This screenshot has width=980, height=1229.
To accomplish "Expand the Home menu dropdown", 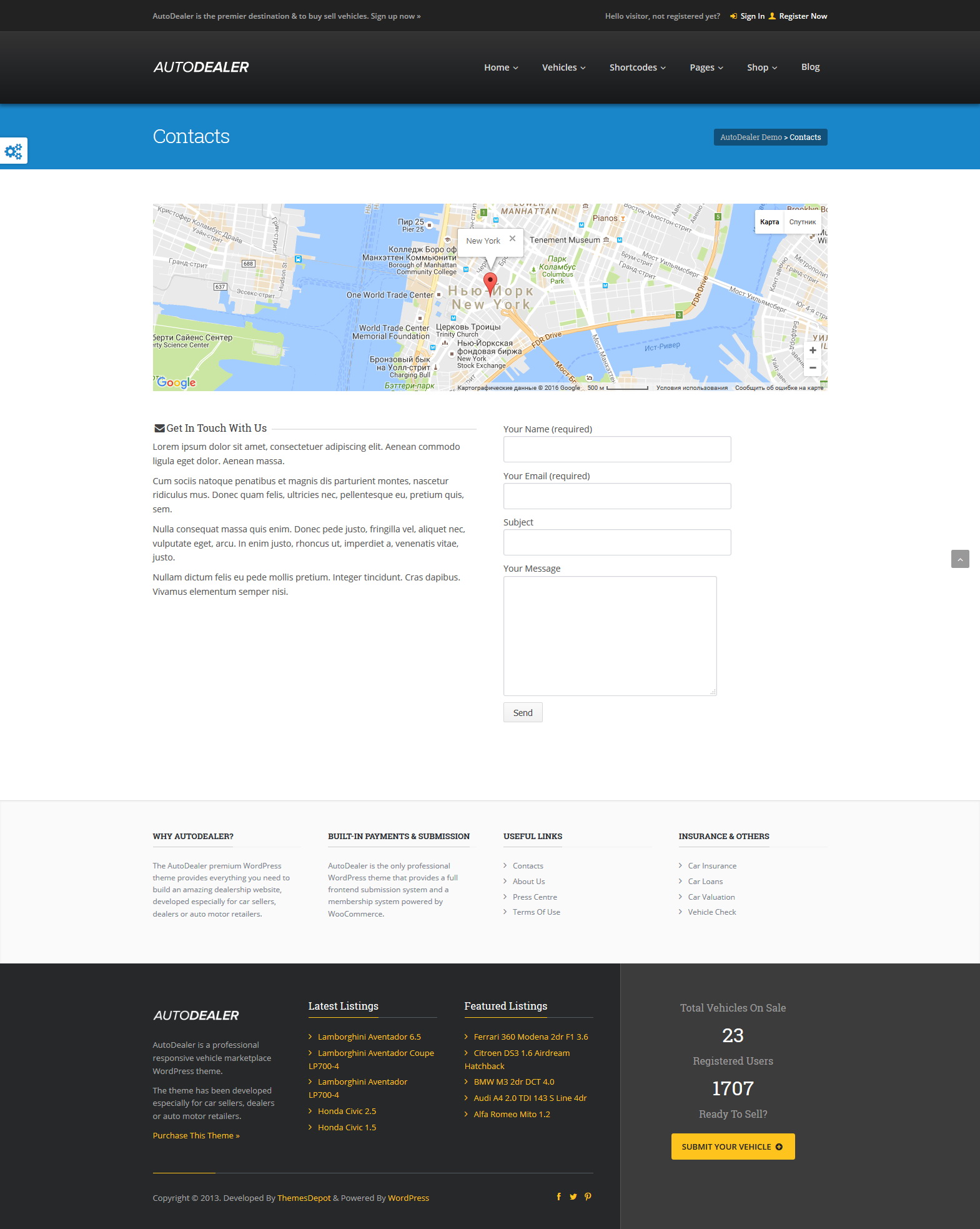I will click(x=501, y=67).
